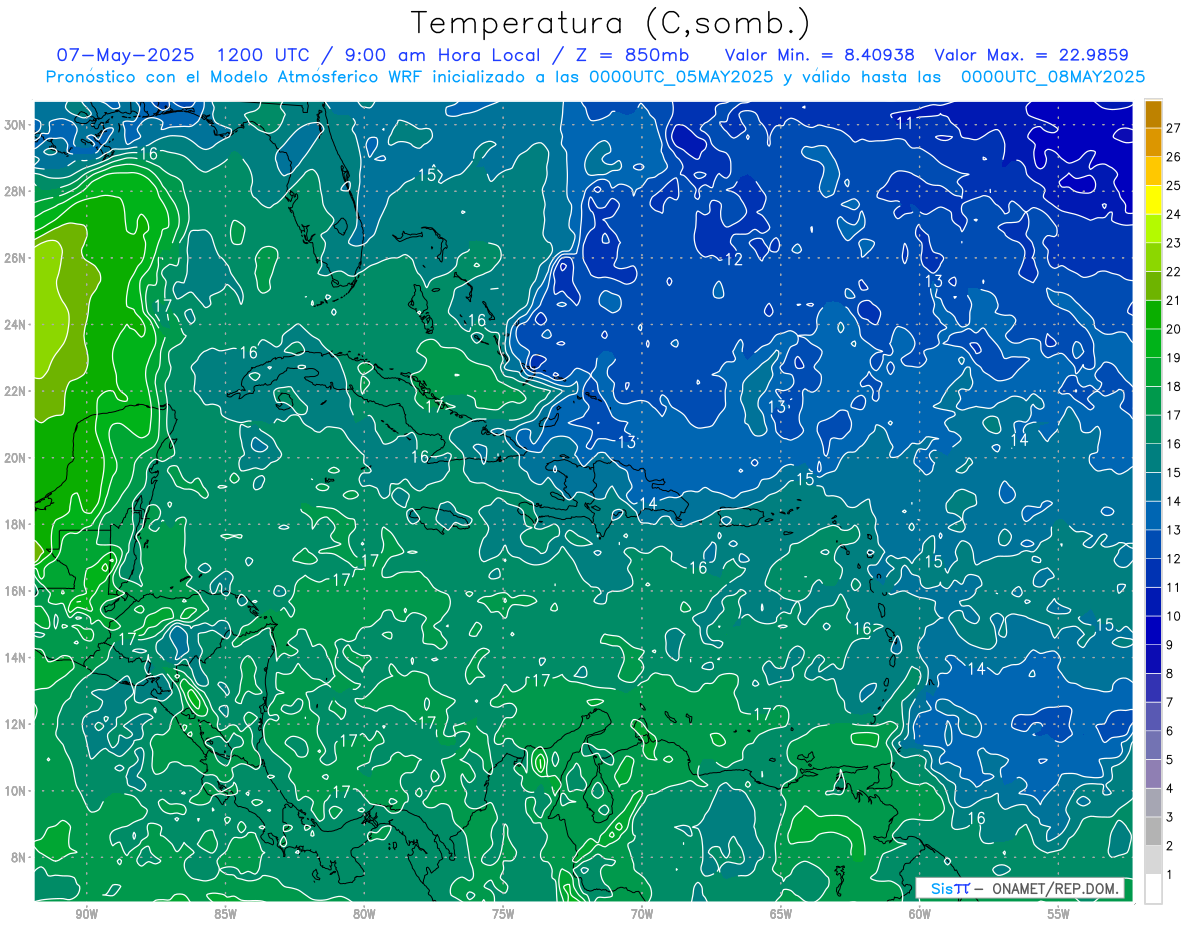
Task: Click the "12" contour label on the map
Action: [734, 259]
